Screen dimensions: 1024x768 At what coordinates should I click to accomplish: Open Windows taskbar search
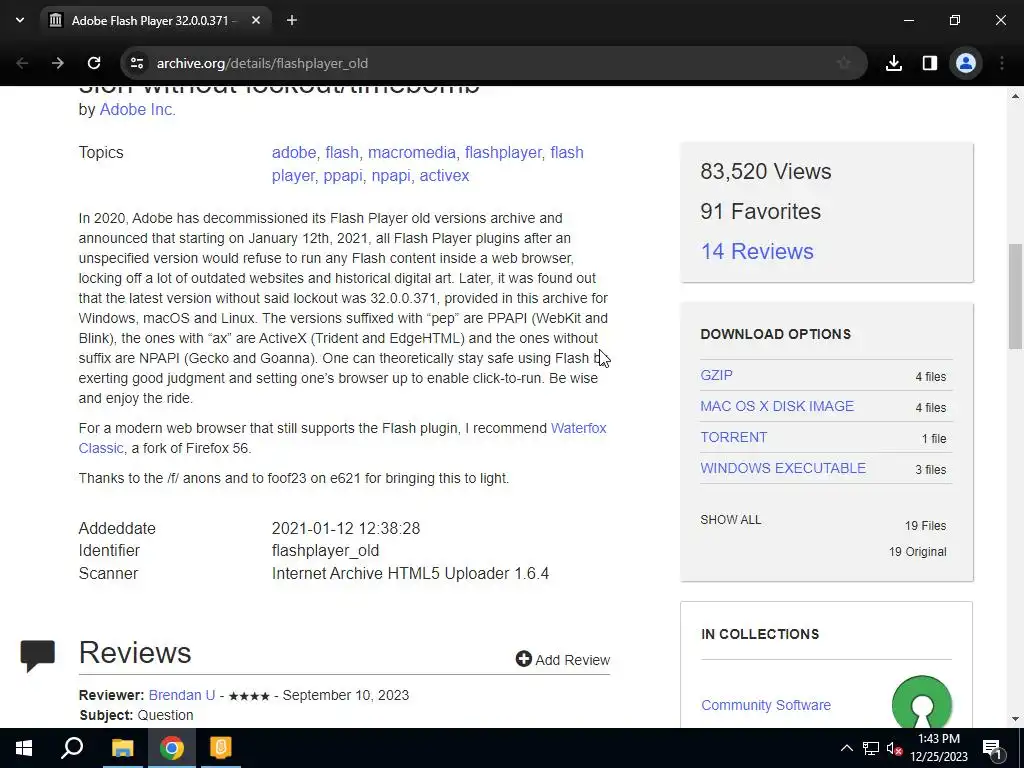pyautogui.click(x=72, y=748)
